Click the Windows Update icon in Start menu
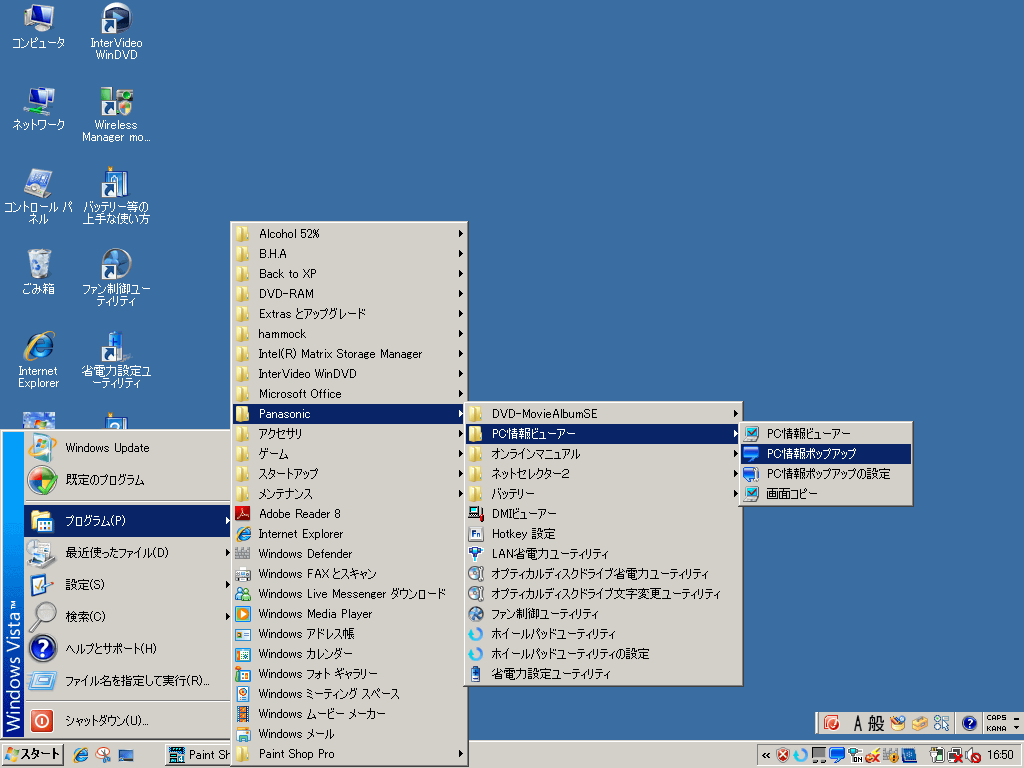 pos(41,448)
